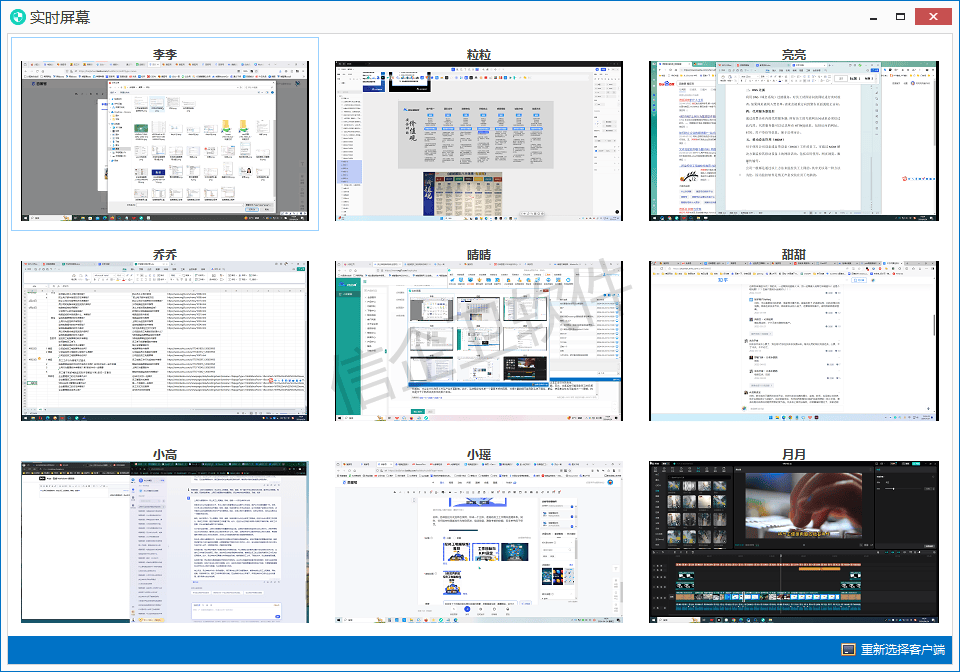
Task: View 小高's screen thumbnail
Action: coord(165,541)
